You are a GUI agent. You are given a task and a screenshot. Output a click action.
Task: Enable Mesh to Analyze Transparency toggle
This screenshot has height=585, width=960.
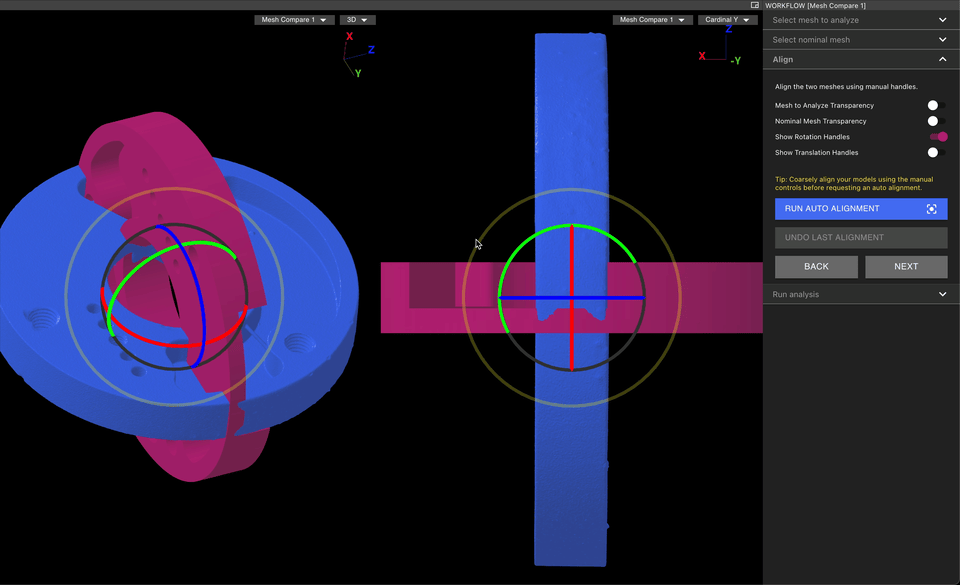[937, 105]
